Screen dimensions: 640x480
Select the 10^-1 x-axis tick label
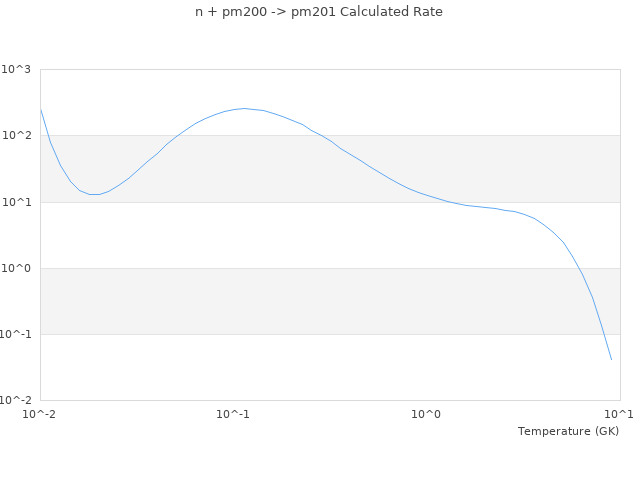pyautogui.click(x=233, y=414)
